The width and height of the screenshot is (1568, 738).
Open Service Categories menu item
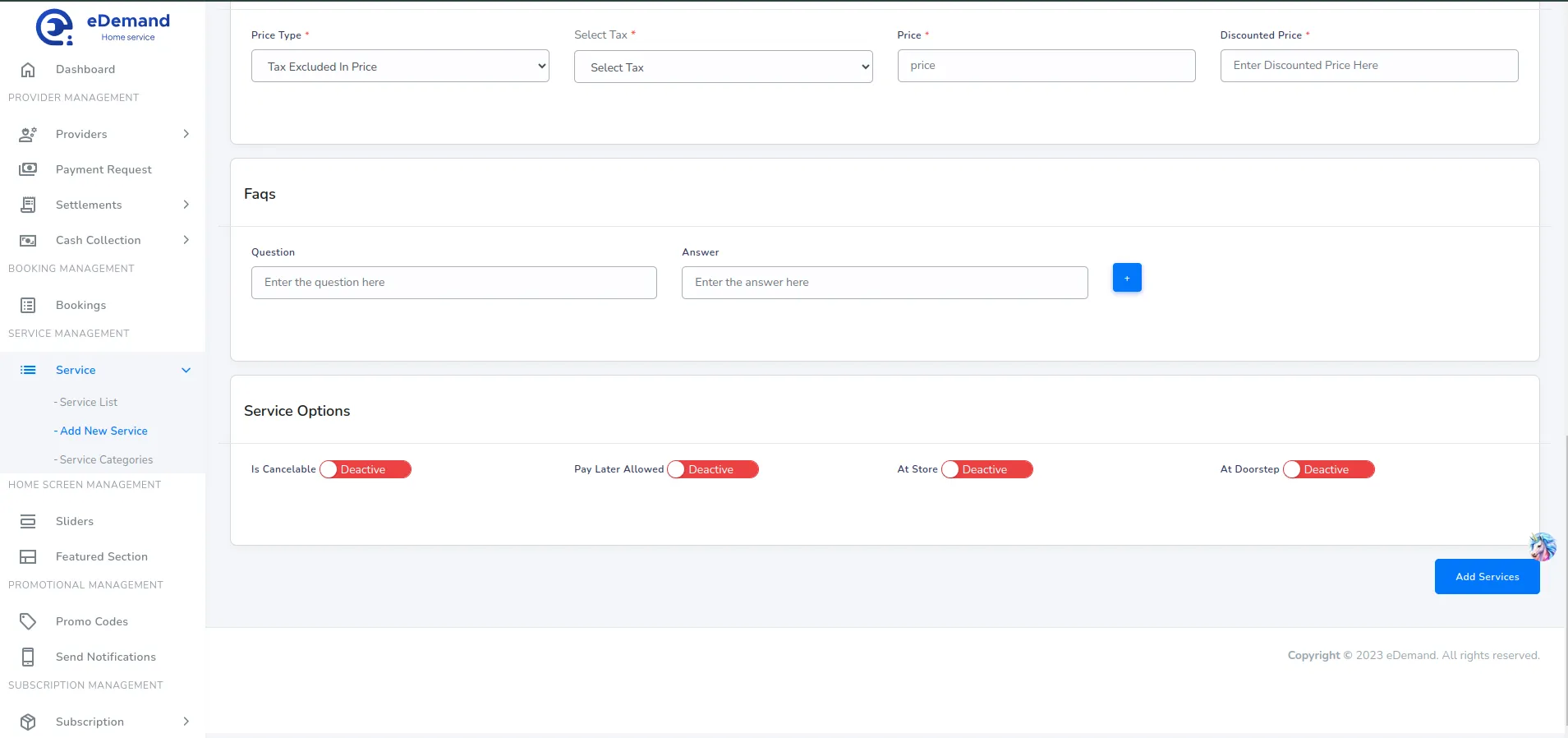[106, 459]
